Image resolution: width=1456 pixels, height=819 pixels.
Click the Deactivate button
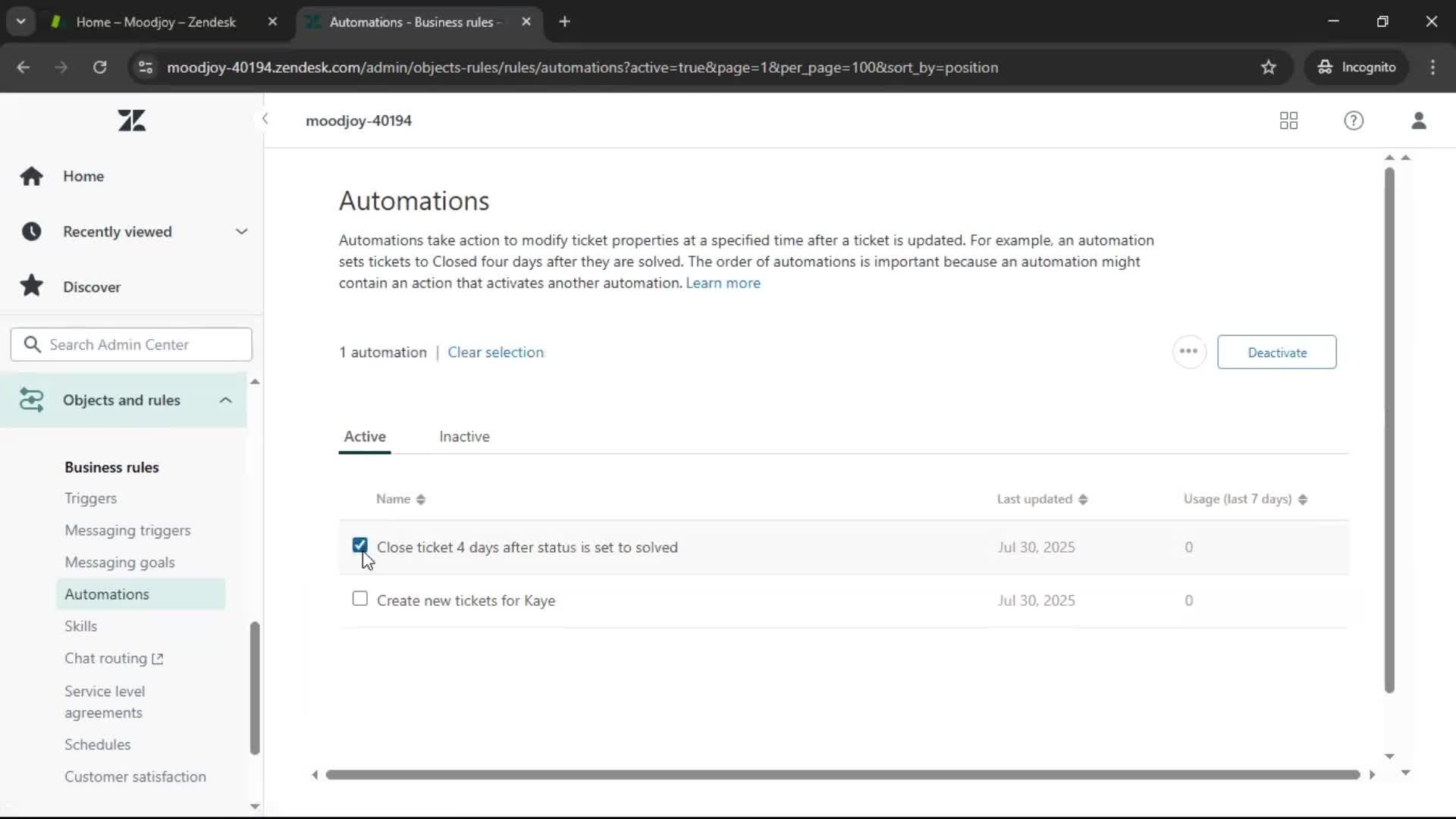(1277, 352)
